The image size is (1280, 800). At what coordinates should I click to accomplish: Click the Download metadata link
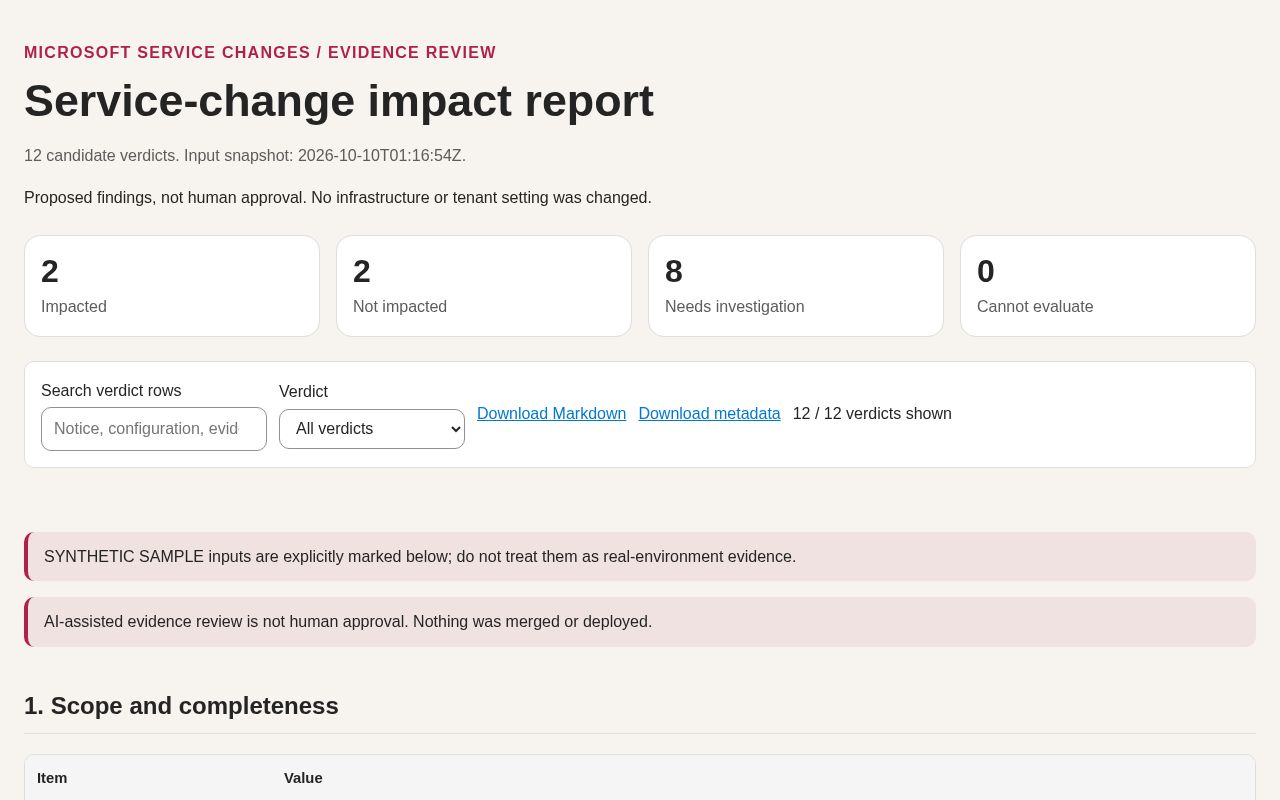click(x=709, y=414)
